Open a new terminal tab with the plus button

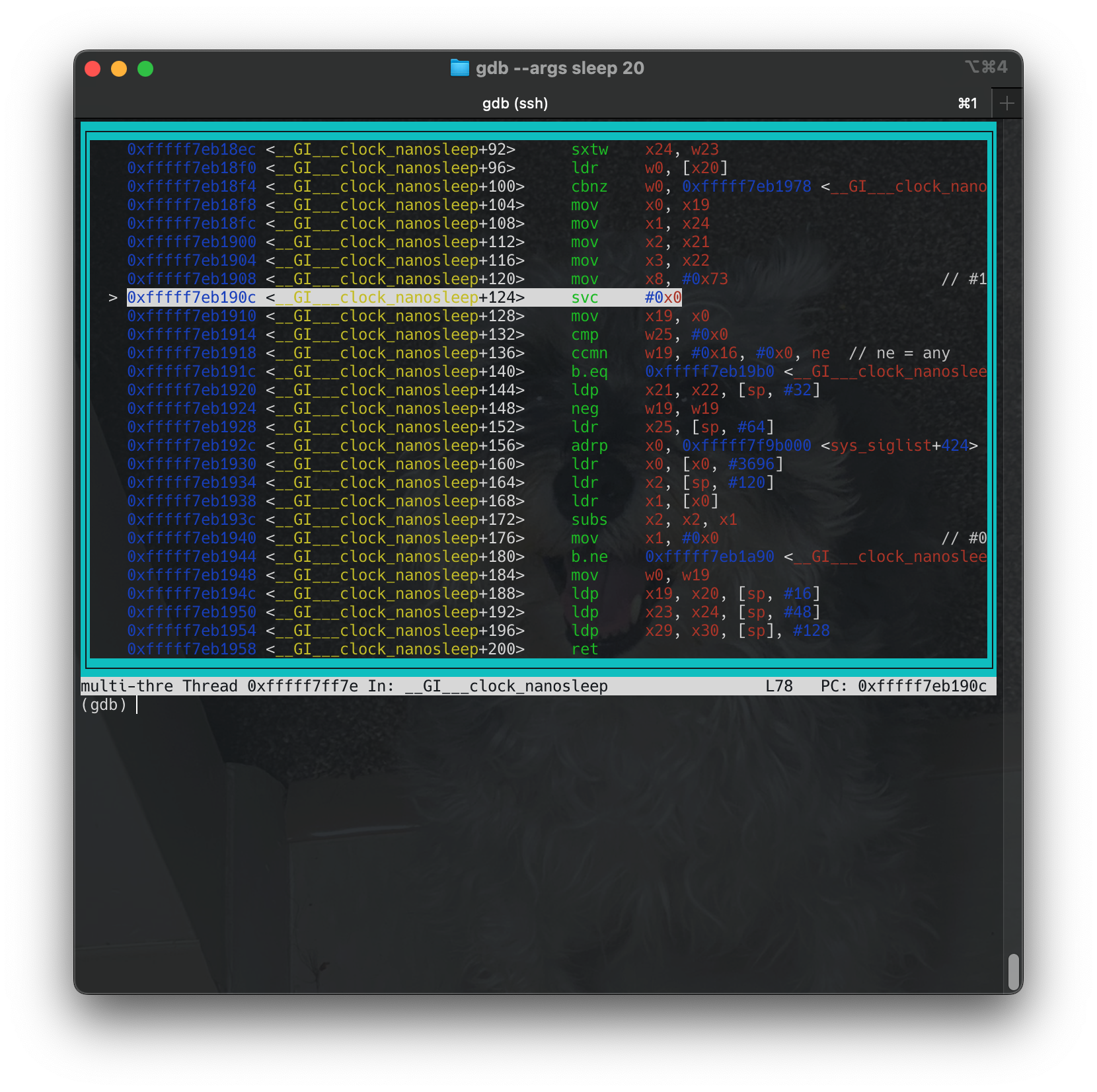coord(1006,102)
